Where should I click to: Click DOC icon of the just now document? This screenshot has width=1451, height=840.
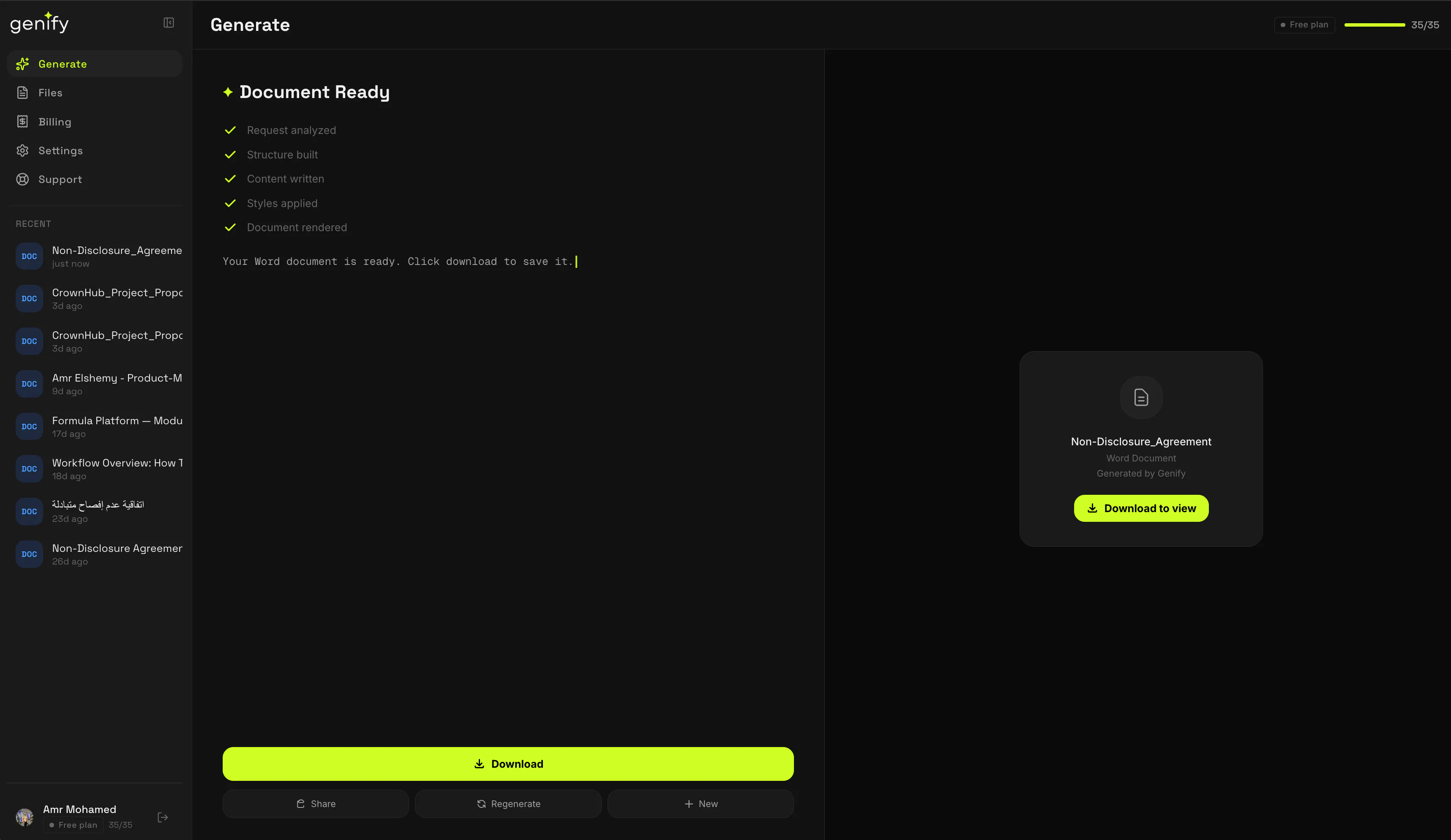pos(29,256)
